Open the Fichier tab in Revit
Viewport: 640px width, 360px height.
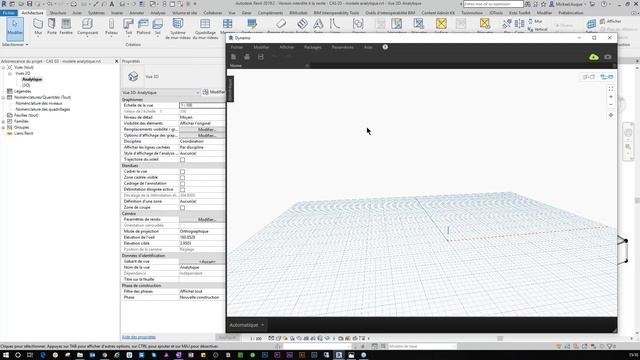click(x=9, y=13)
